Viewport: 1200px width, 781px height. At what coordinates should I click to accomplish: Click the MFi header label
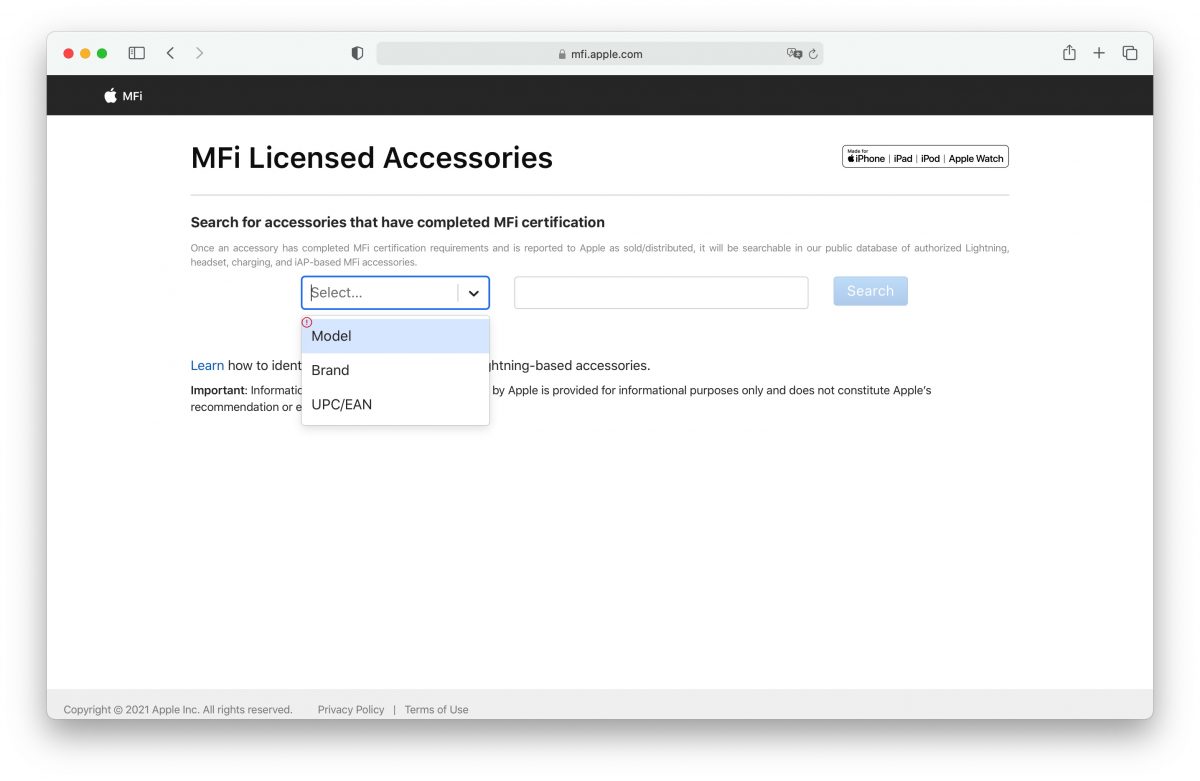[132, 96]
